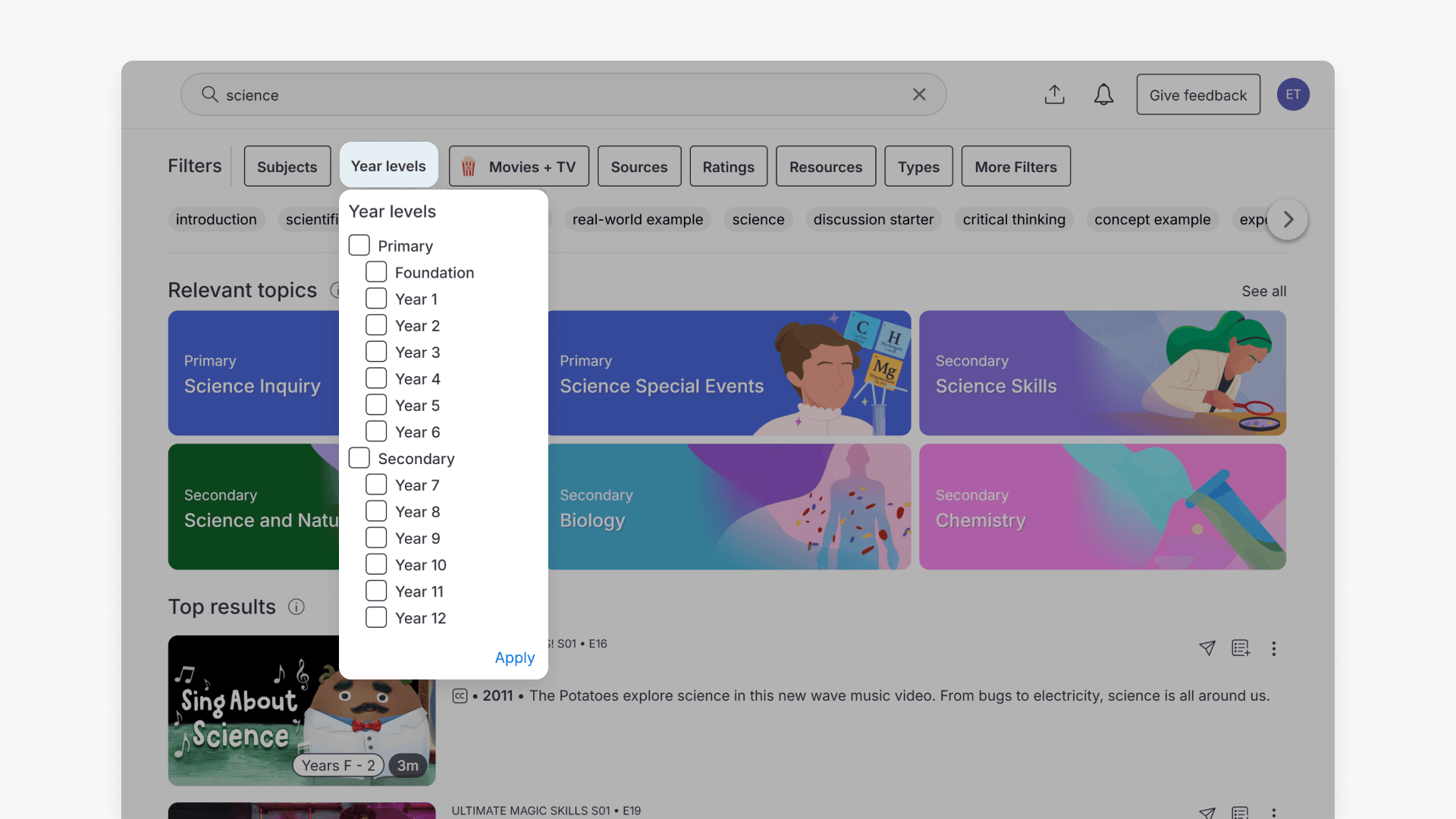Open notifications bell icon
1456x819 pixels.
point(1103,95)
